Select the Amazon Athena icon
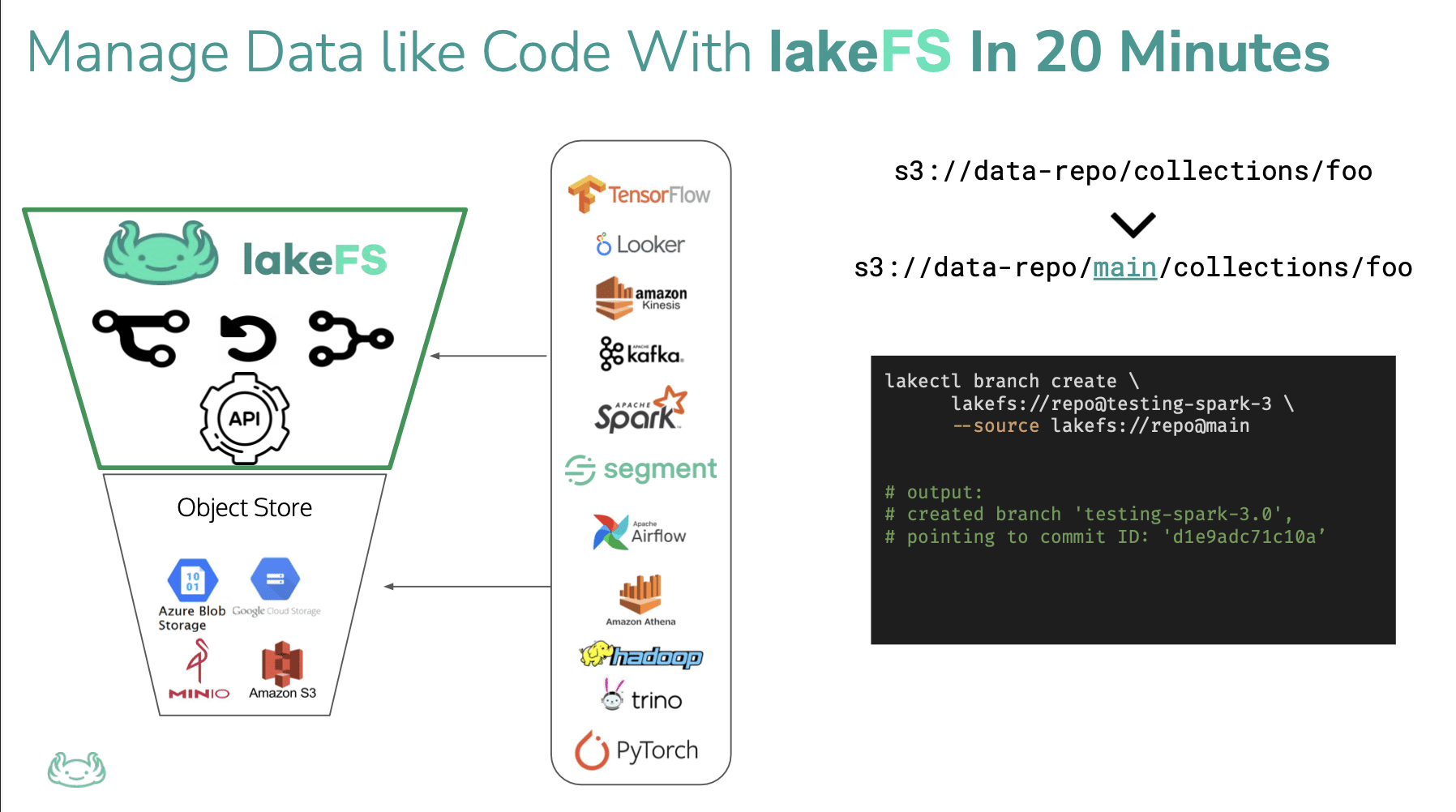 [x=640, y=595]
